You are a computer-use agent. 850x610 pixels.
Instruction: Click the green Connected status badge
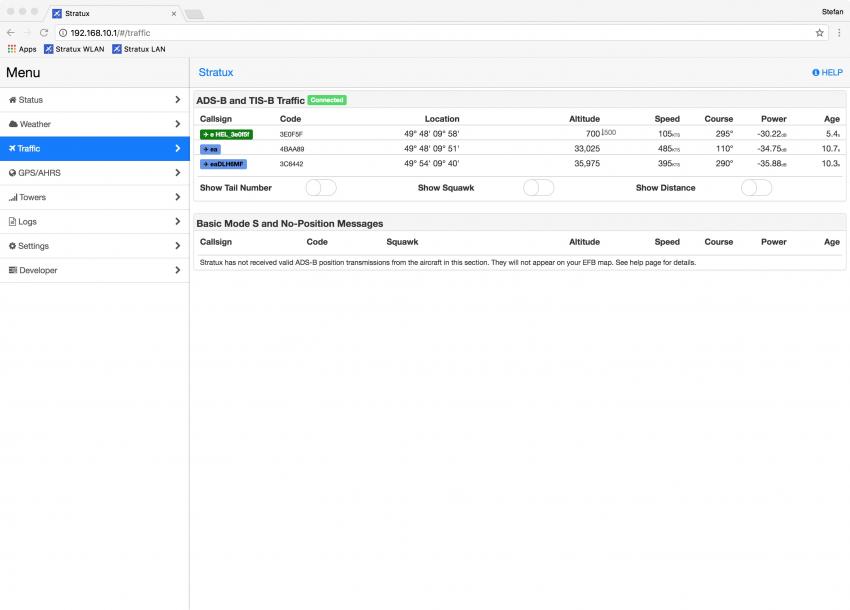327,100
